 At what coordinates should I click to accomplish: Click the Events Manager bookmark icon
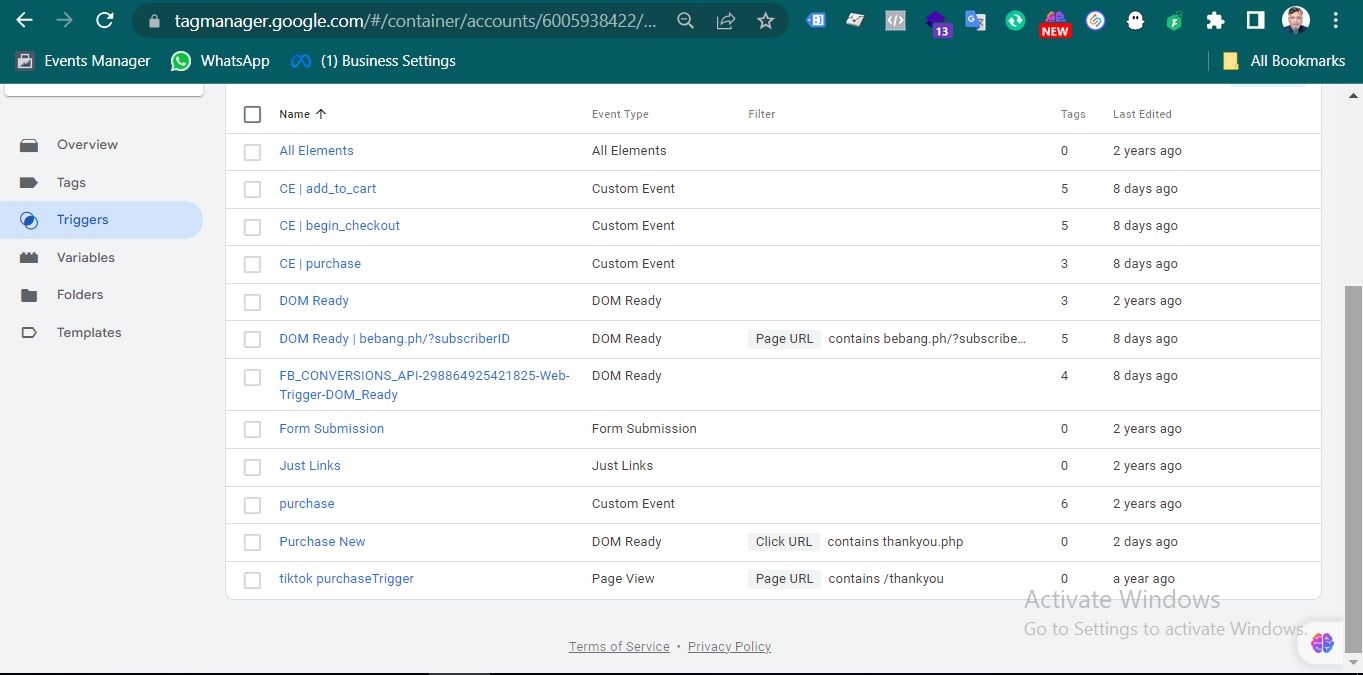coord(25,61)
